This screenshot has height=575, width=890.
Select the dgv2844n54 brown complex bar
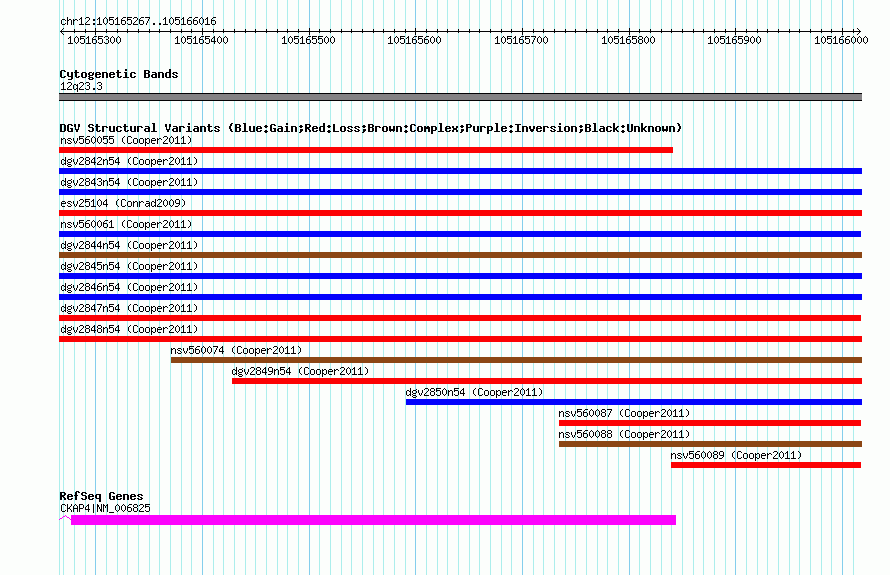(460, 255)
